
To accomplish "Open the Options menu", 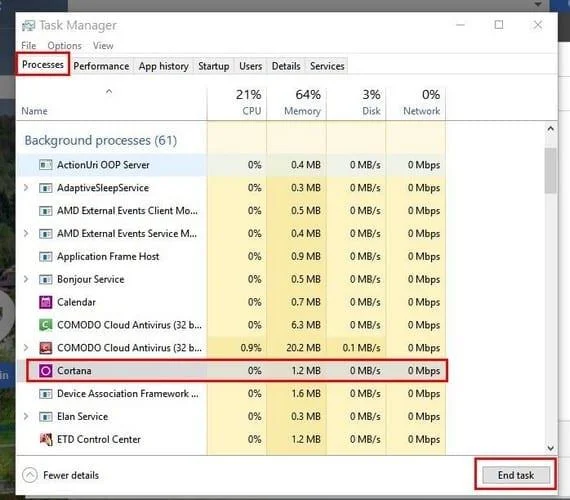I will click(64, 45).
